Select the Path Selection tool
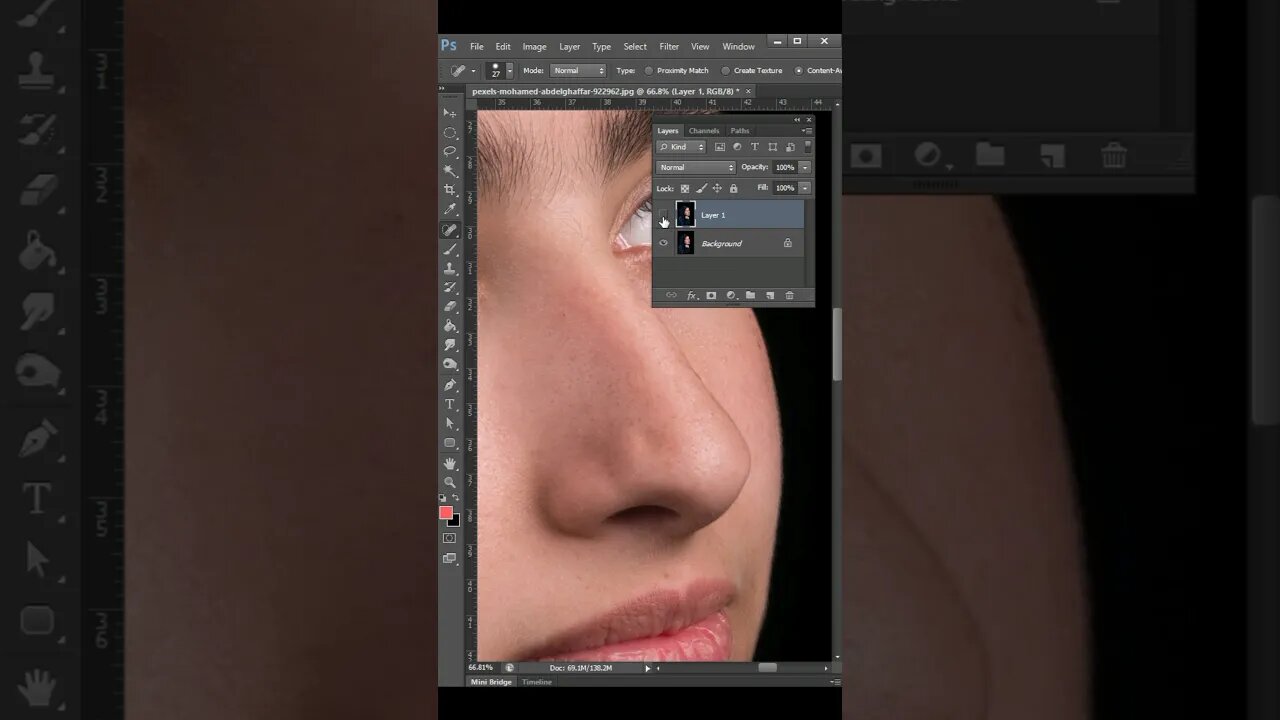The height and width of the screenshot is (720, 1280). coord(450,424)
